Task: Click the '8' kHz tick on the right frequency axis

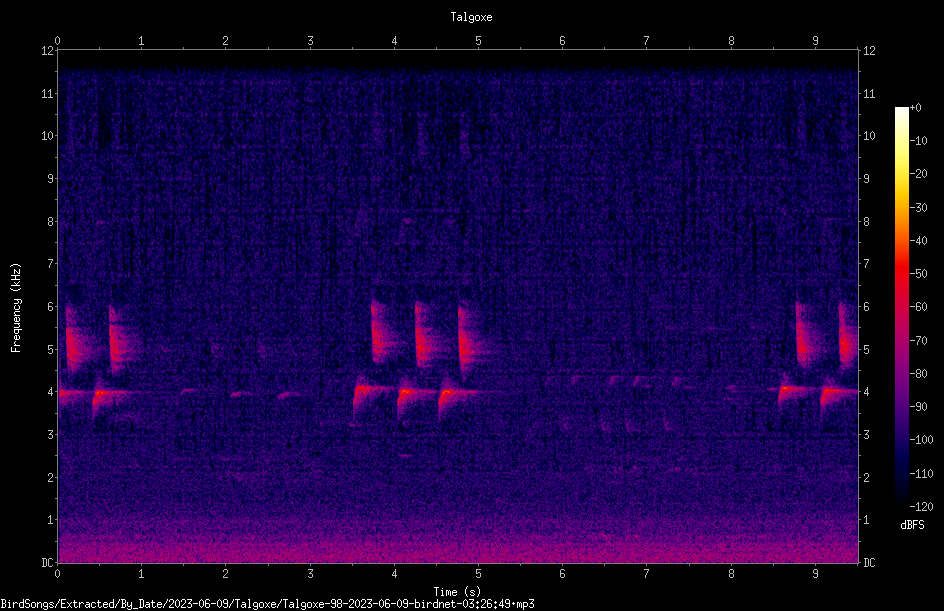Action: pos(866,222)
